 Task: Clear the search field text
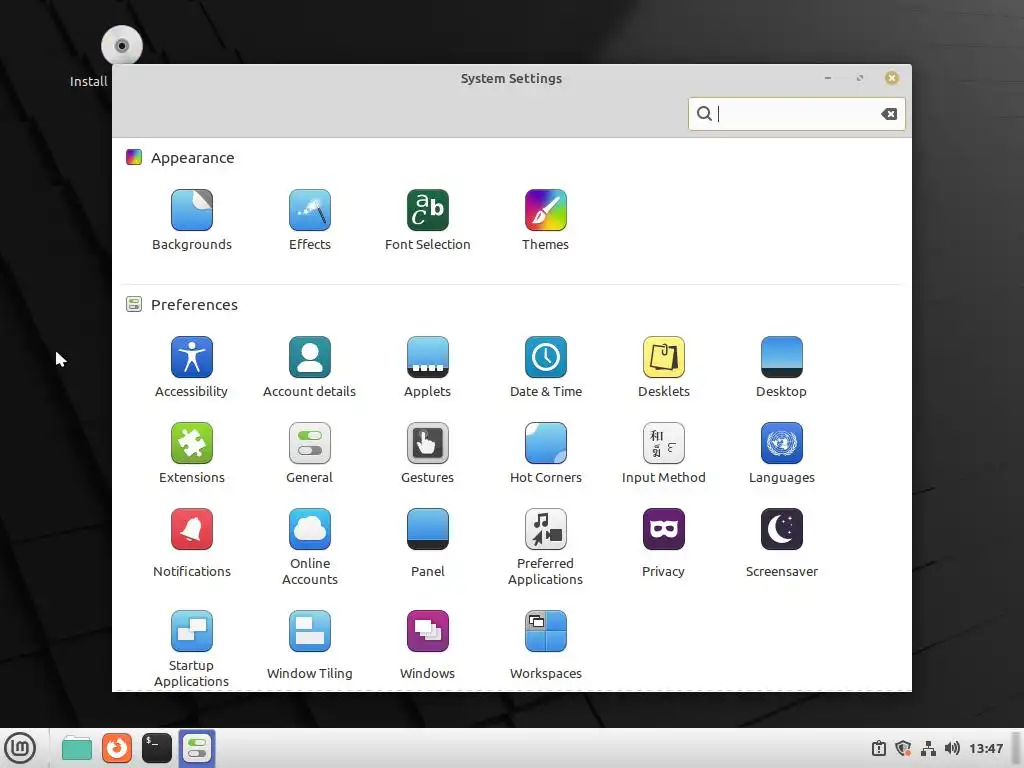coord(889,114)
